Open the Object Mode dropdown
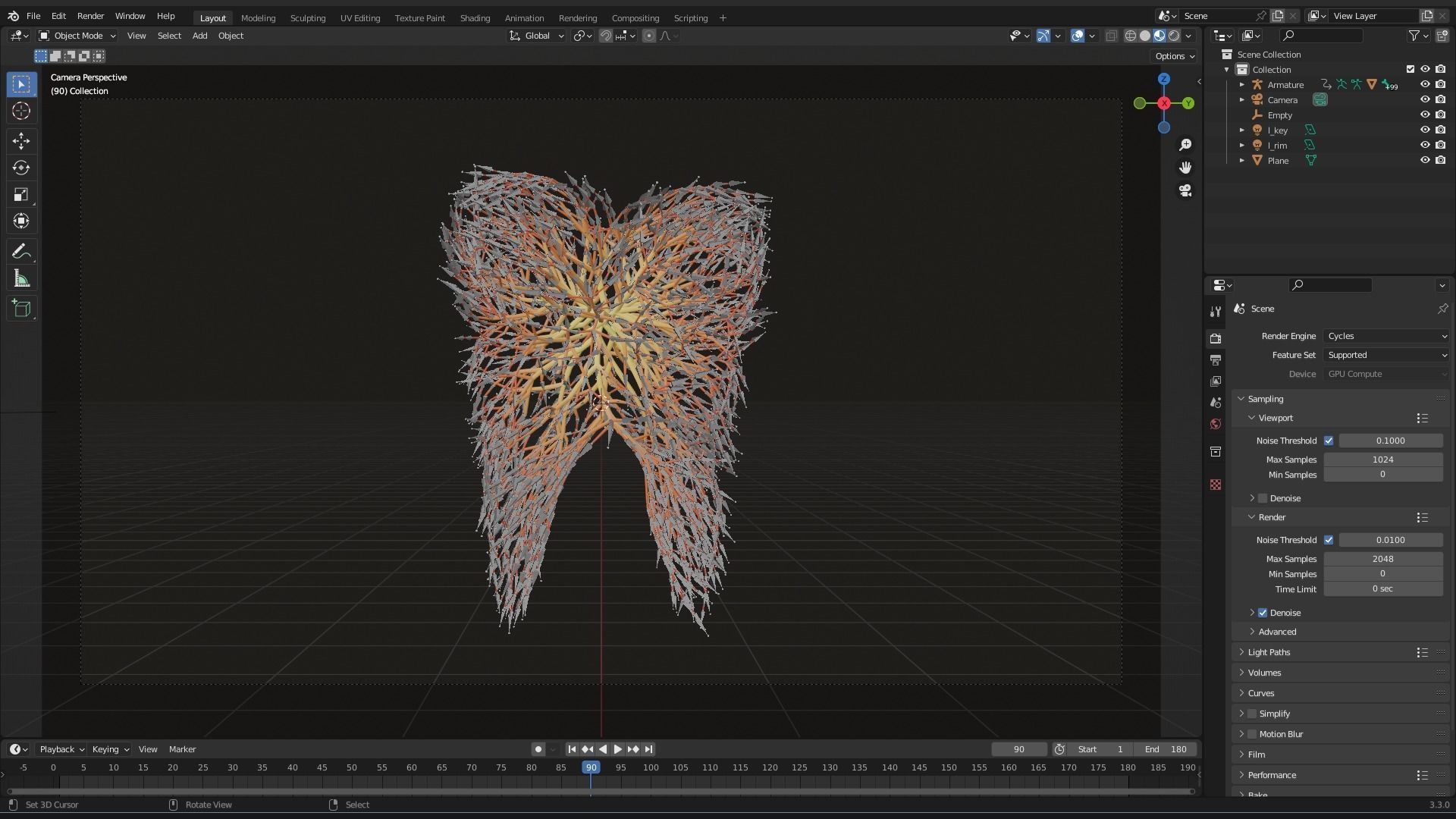This screenshot has width=1456, height=819. pos(77,36)
